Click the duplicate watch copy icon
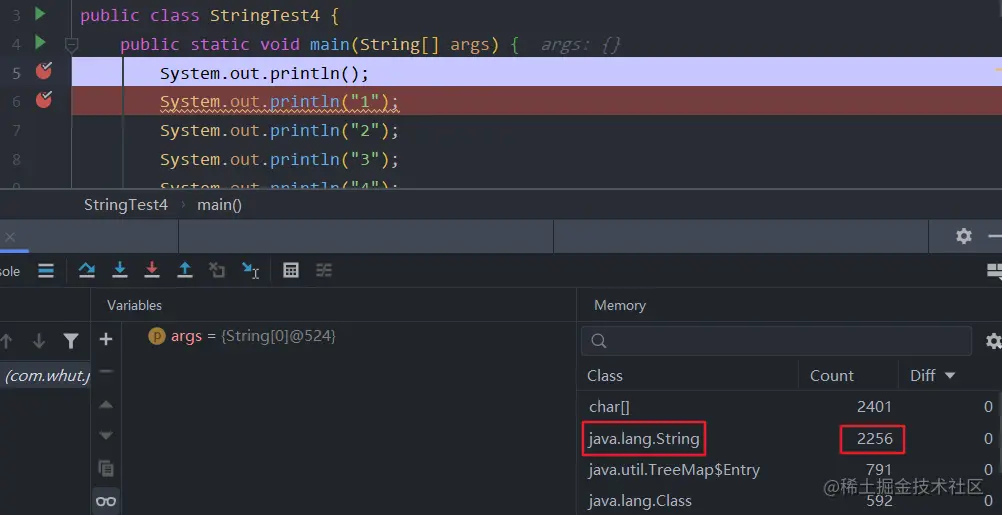The image size is (1002, 515). pyautogui.click(x=106, y=468)
